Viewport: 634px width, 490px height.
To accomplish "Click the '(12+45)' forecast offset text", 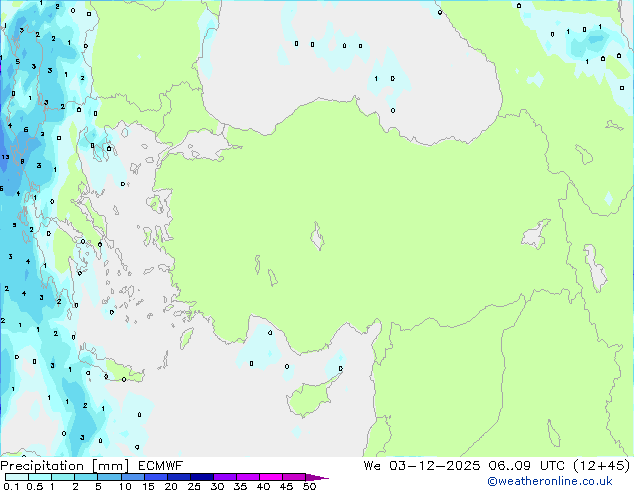I will pyautogui.click(x=602, y=465).
